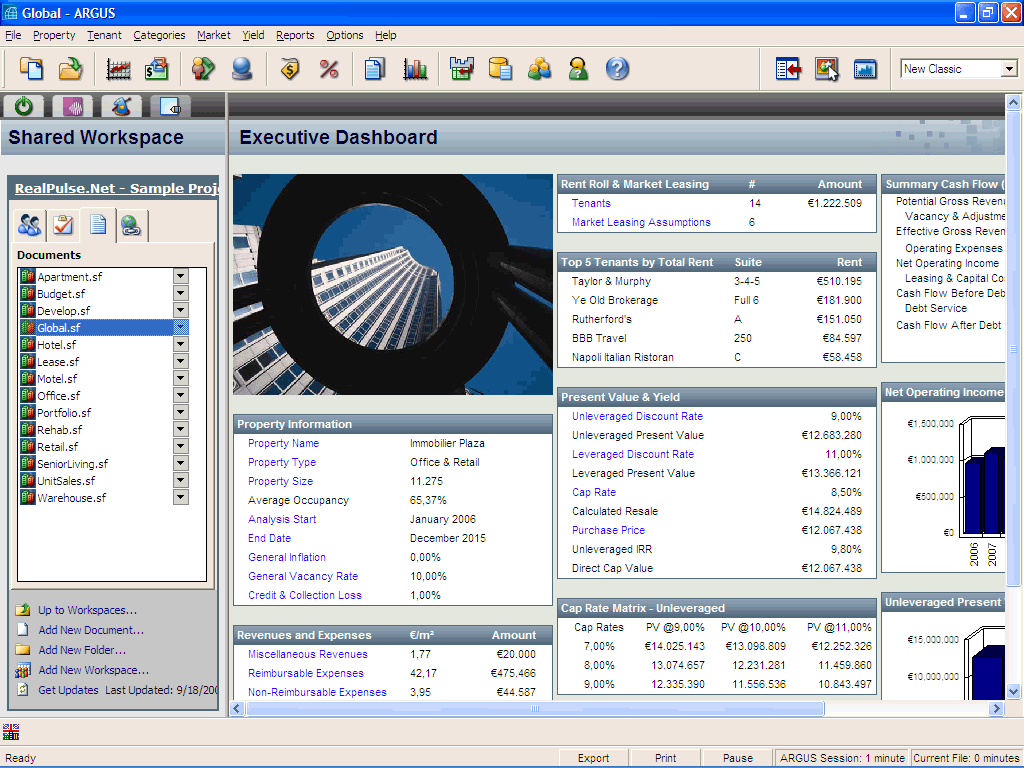Click the Print button in status bar
This screenshot has height=768, width=1024.
pyautogui.click(x=665, y=758)
